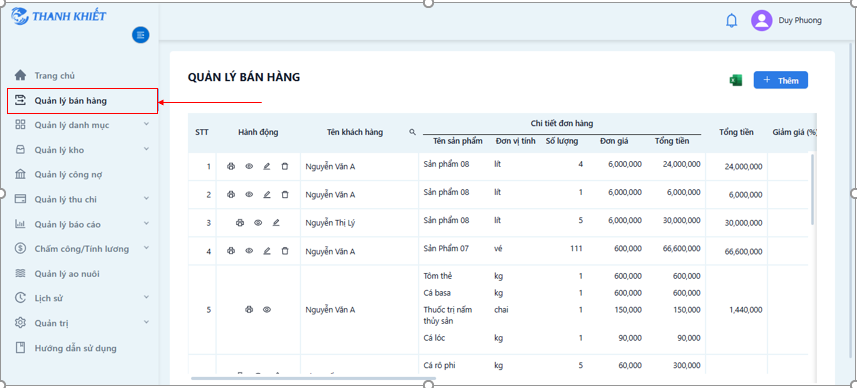Image resolution: width=857 pixels, height=388 pixels.
Task: Expand the Quản lý danh mục chevron
Action: [x=146, y=124]
